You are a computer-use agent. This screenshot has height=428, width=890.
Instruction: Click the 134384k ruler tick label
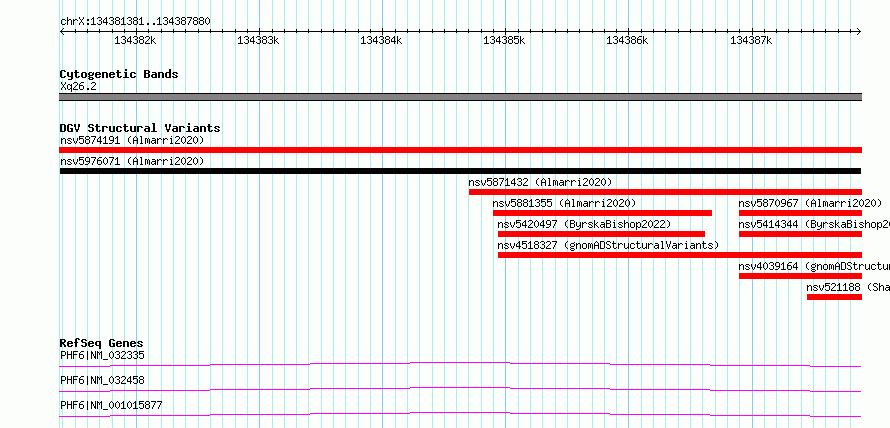point(381,41)
